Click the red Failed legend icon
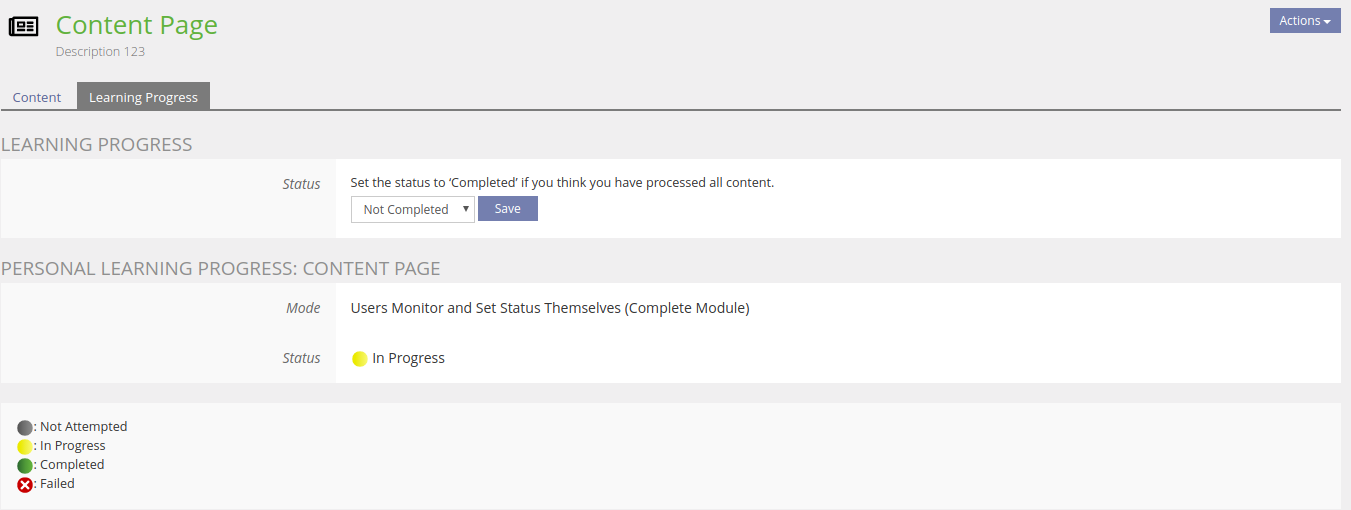1351x510 pixels. click(25, 485)
